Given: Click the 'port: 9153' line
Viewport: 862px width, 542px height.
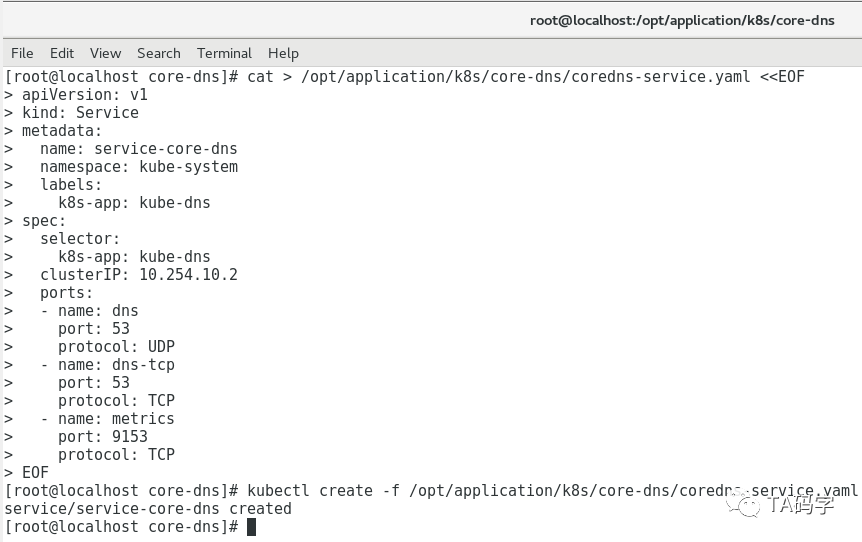Looking at the screenshot, I should point(103,437).
